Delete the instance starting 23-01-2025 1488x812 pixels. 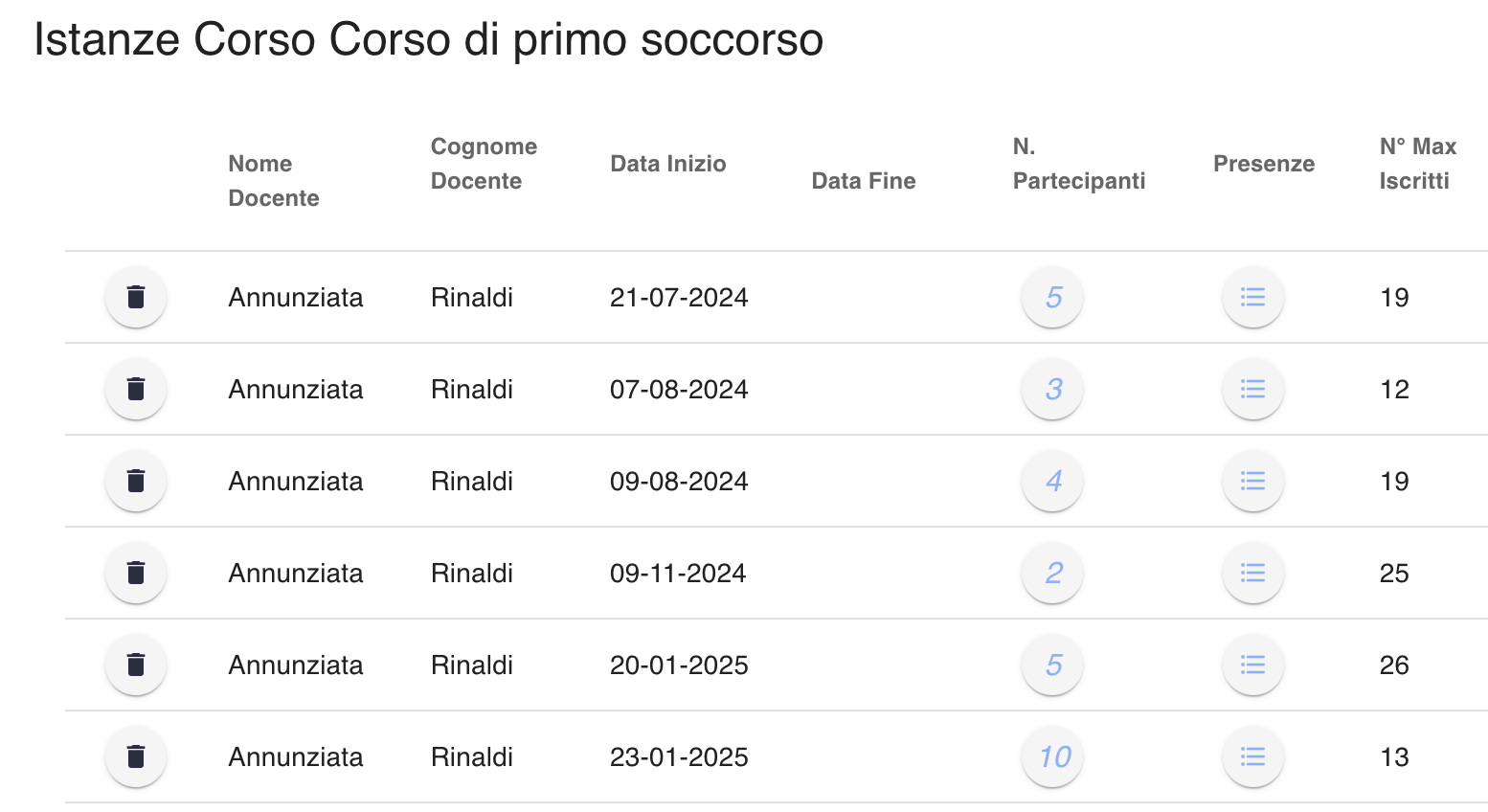(136, 756)
